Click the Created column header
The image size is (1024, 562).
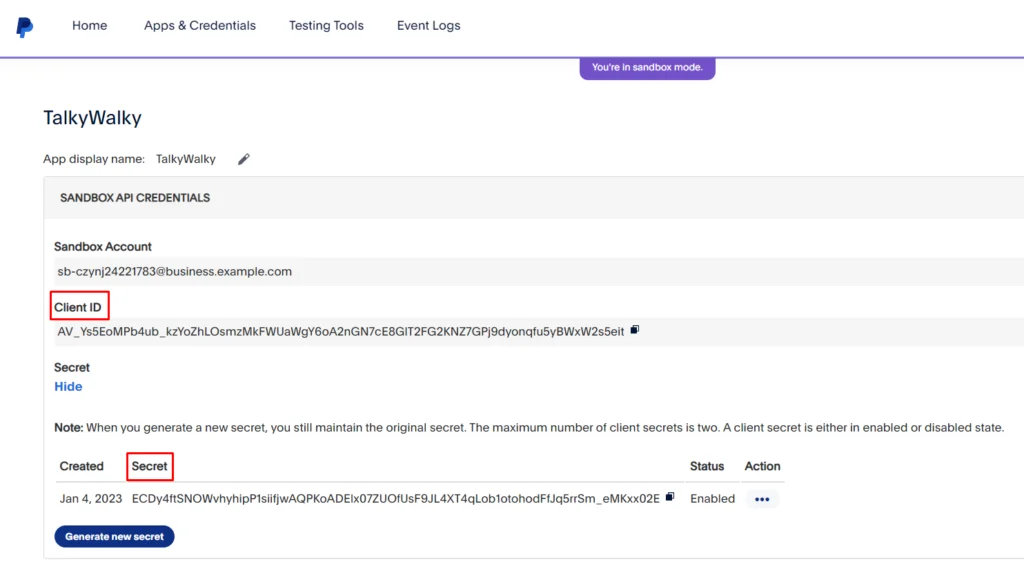[82, 466]
